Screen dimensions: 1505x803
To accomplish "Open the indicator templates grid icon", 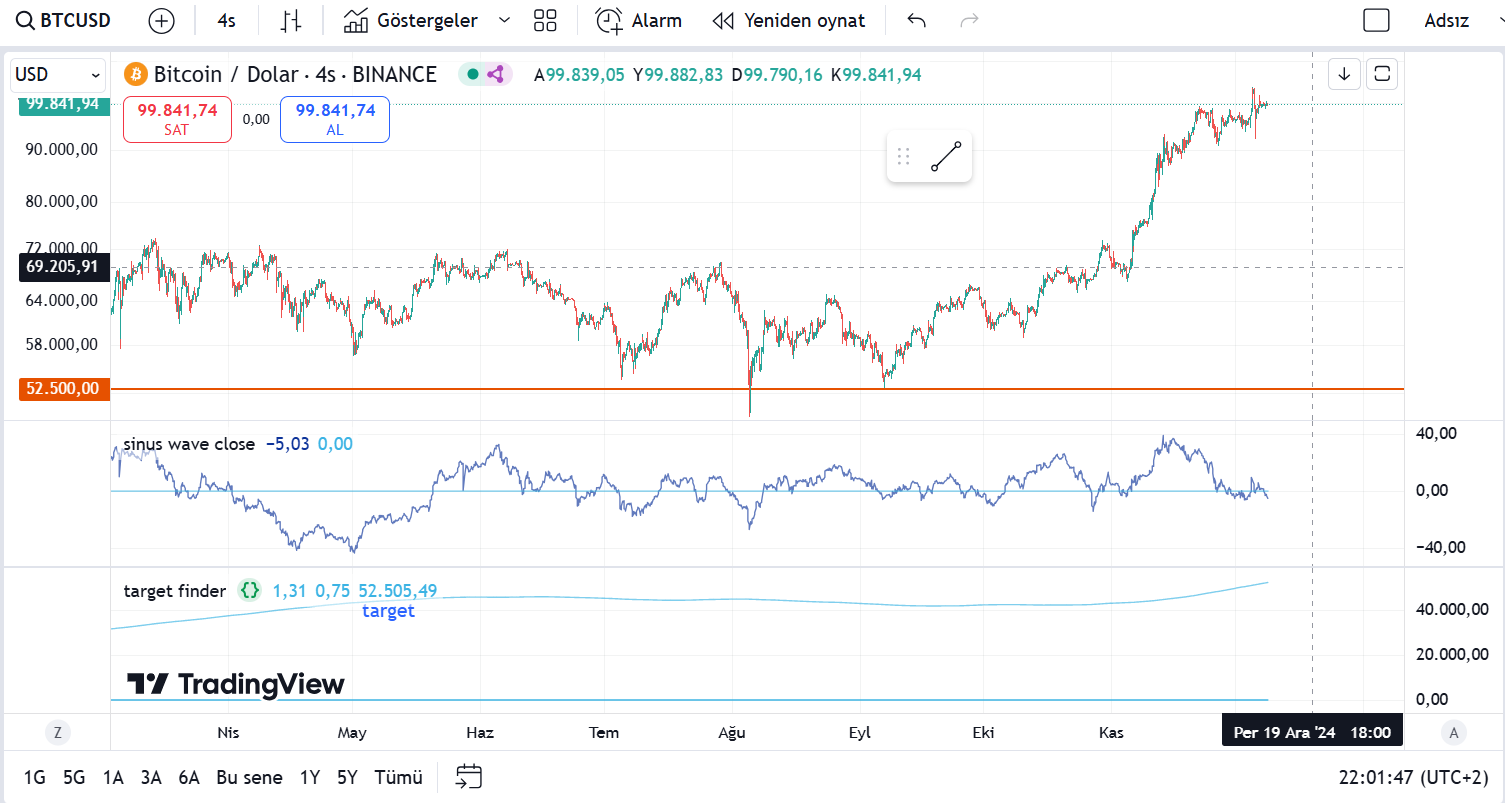I will pos(545,20).
